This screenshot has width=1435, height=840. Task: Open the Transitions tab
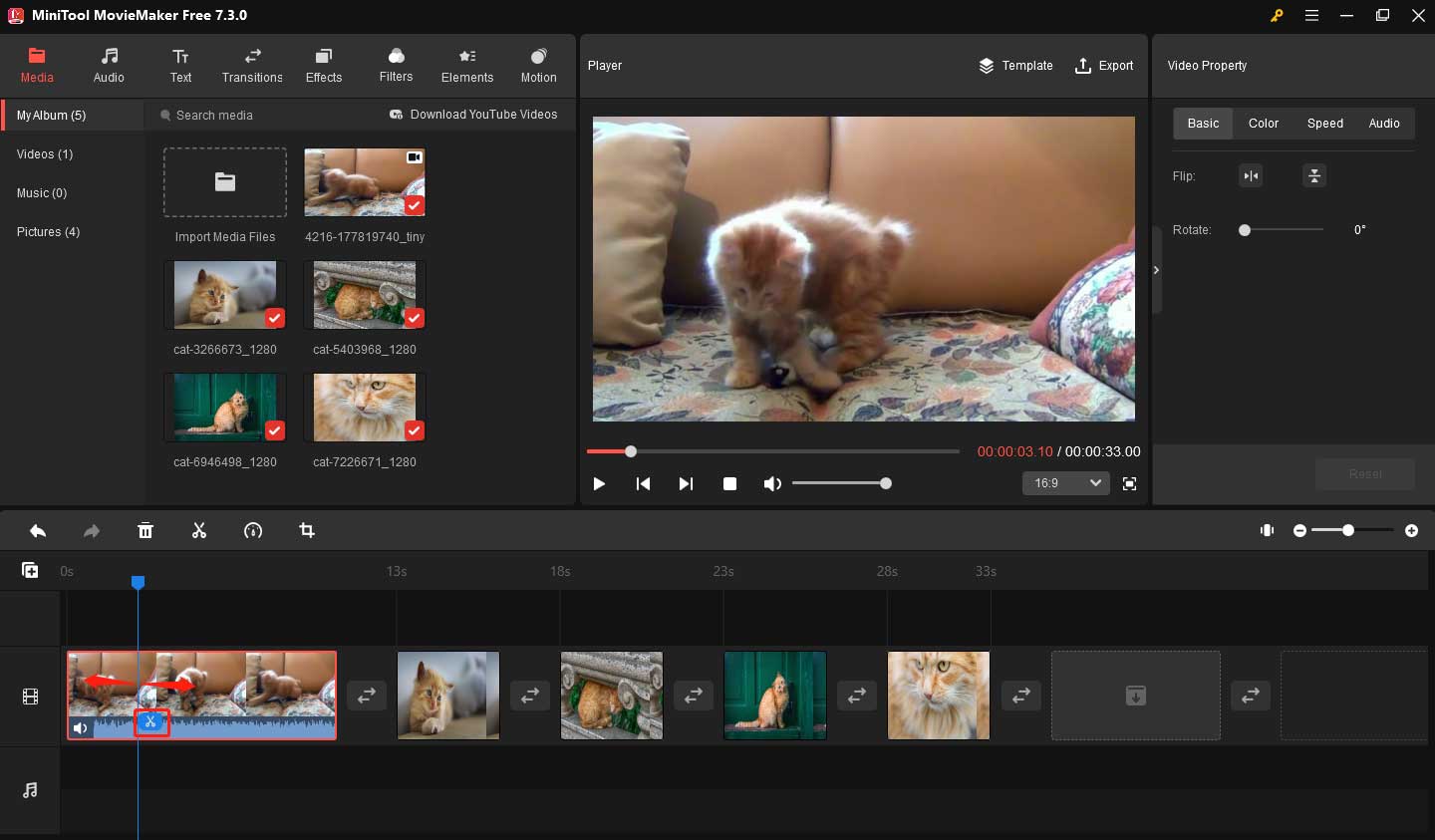coord(252,66)
